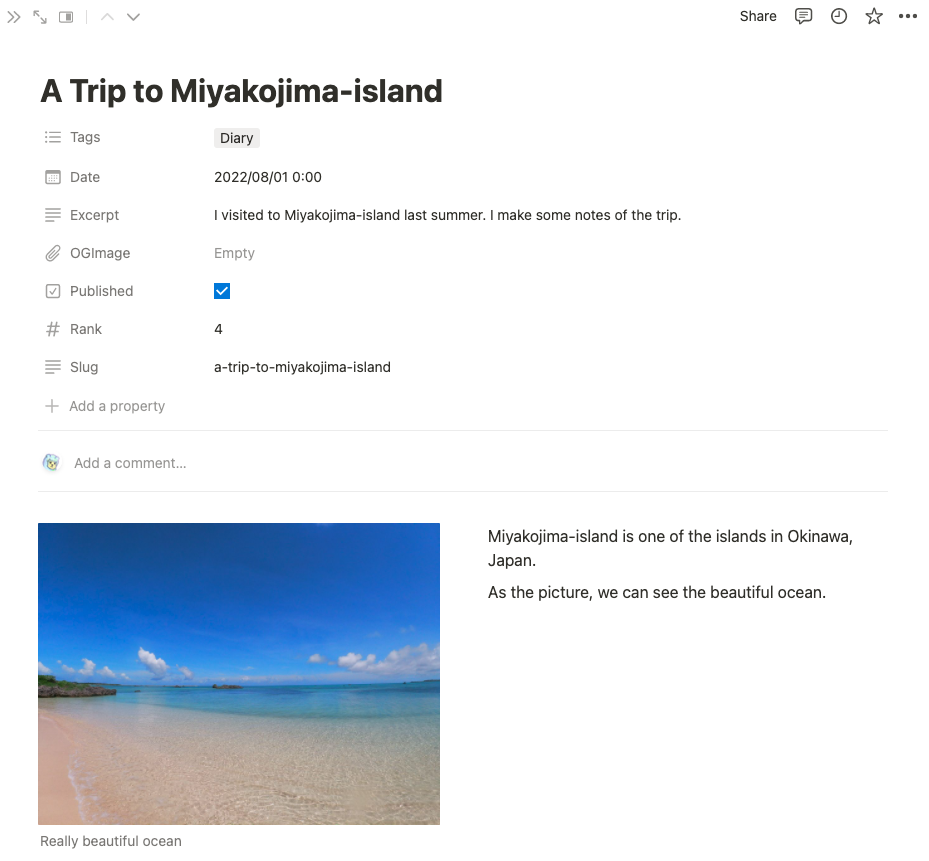Open the Published property label
Image resolution: width=929 pixels, height=861 pixels.
tap(101, 291)
